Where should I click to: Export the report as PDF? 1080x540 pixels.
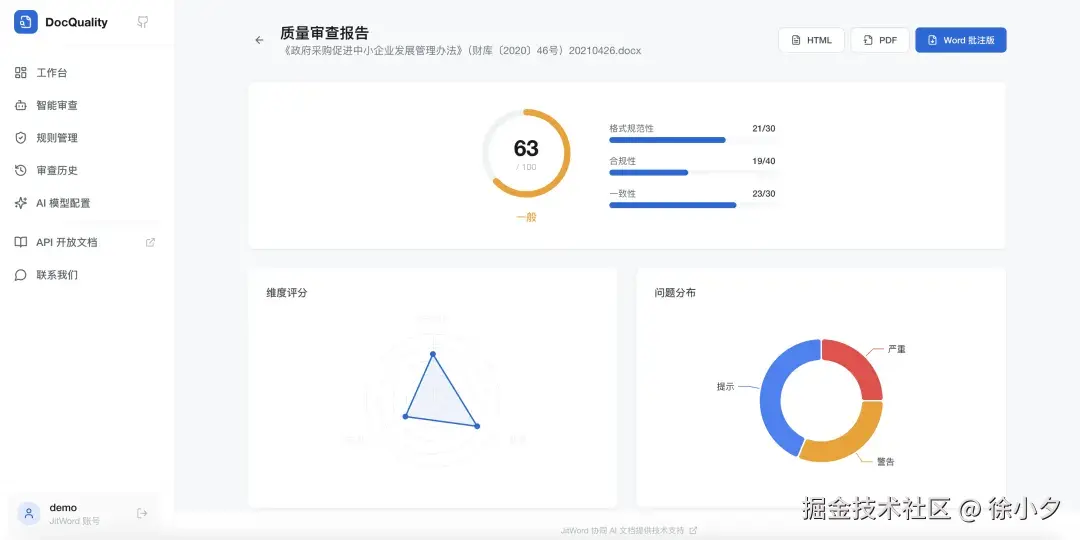click(x=880, y=40)
